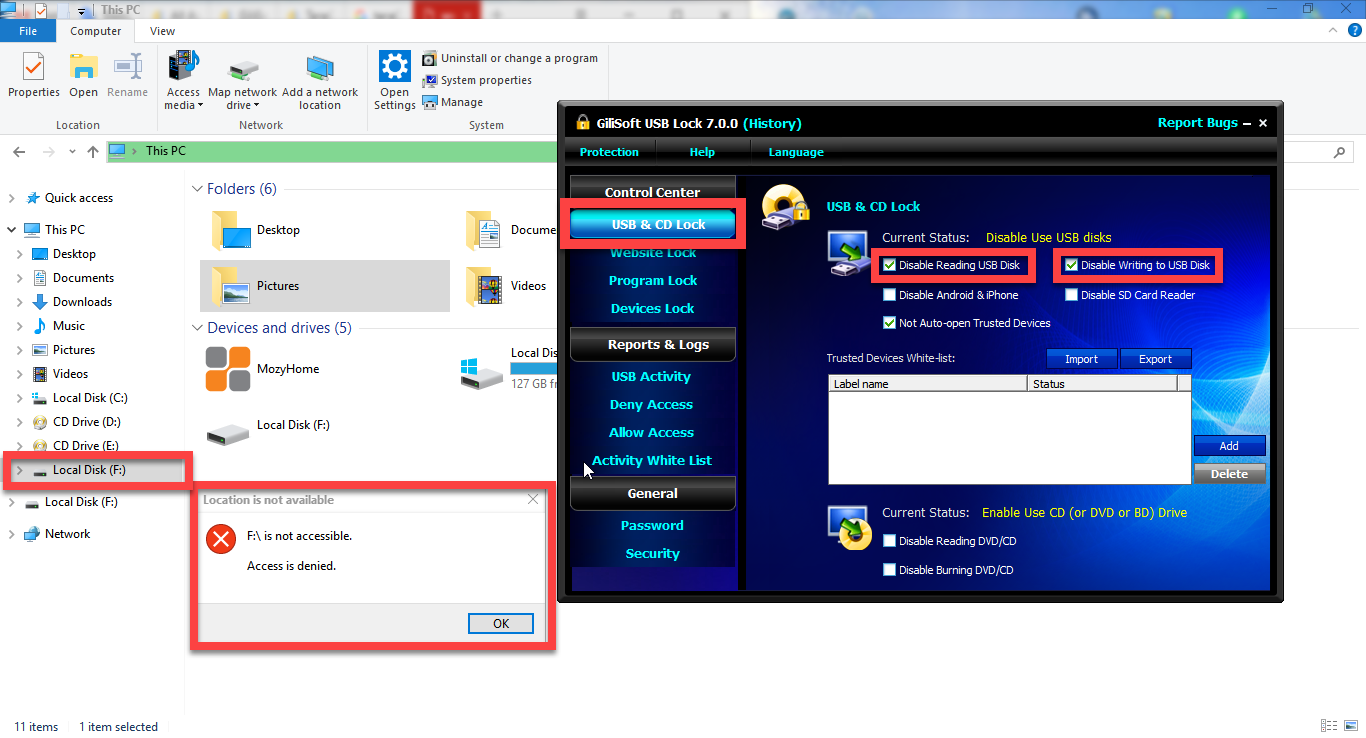Click the Import button

[1081, 359]
